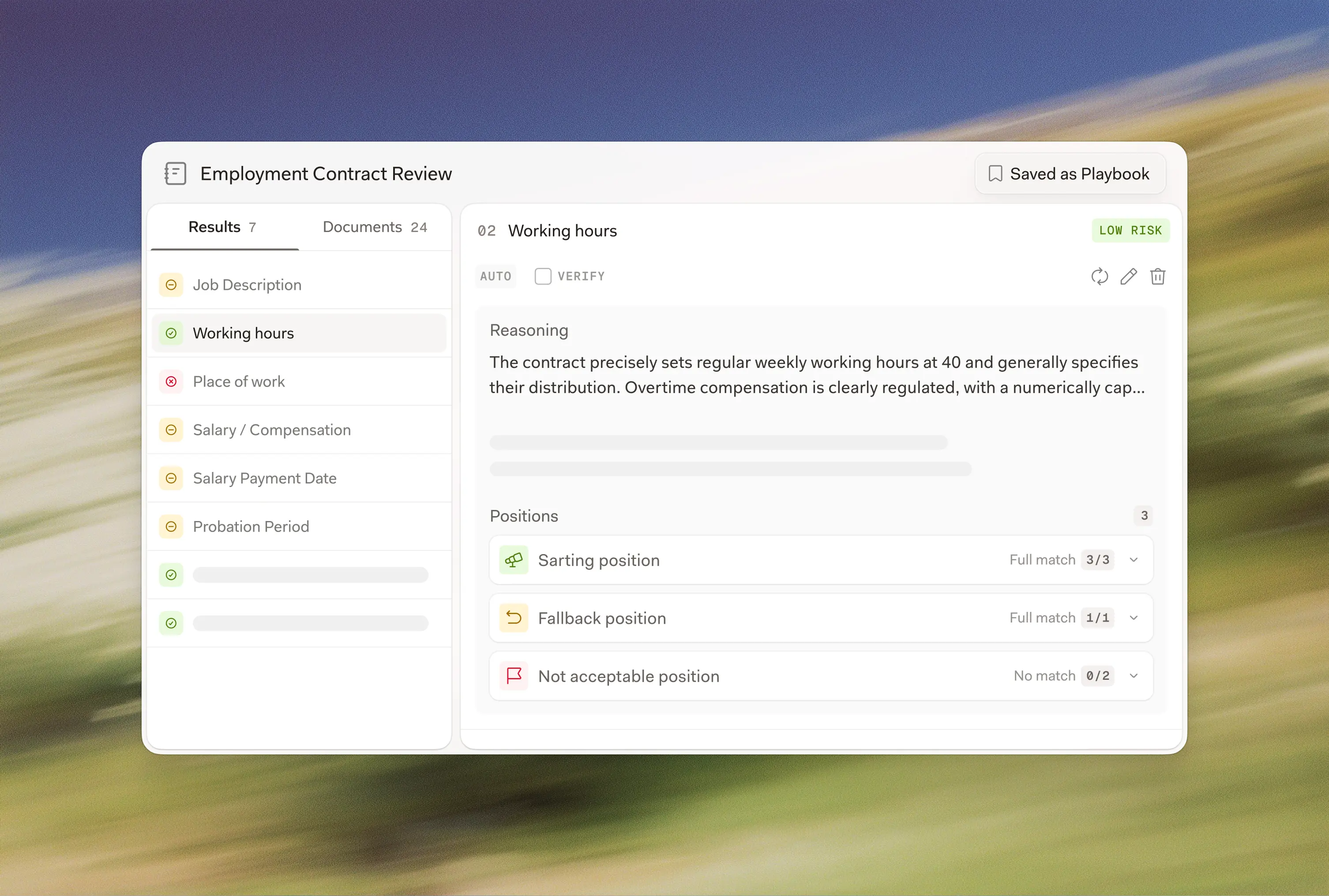Click the yellow icon for Probation Period

pyautogui.click(x=171, y=526)
